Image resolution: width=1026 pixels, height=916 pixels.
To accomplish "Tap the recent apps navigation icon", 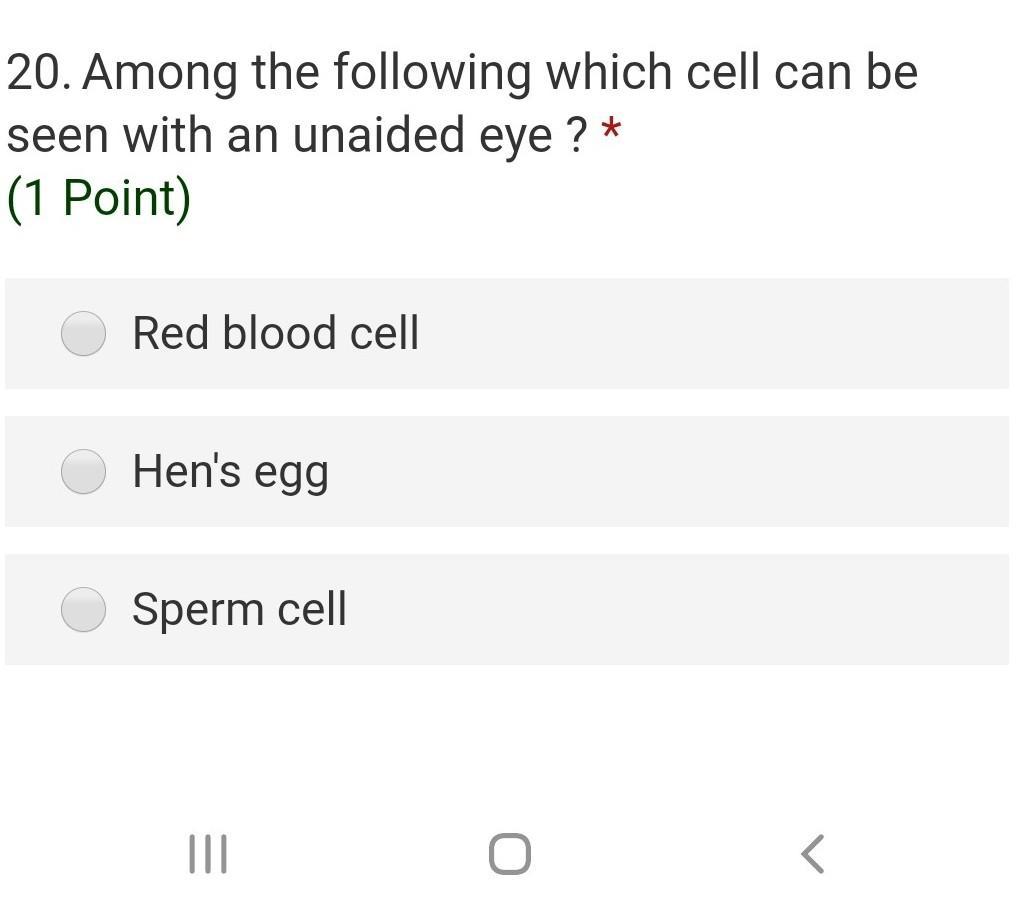I will (x=208, y=854).
